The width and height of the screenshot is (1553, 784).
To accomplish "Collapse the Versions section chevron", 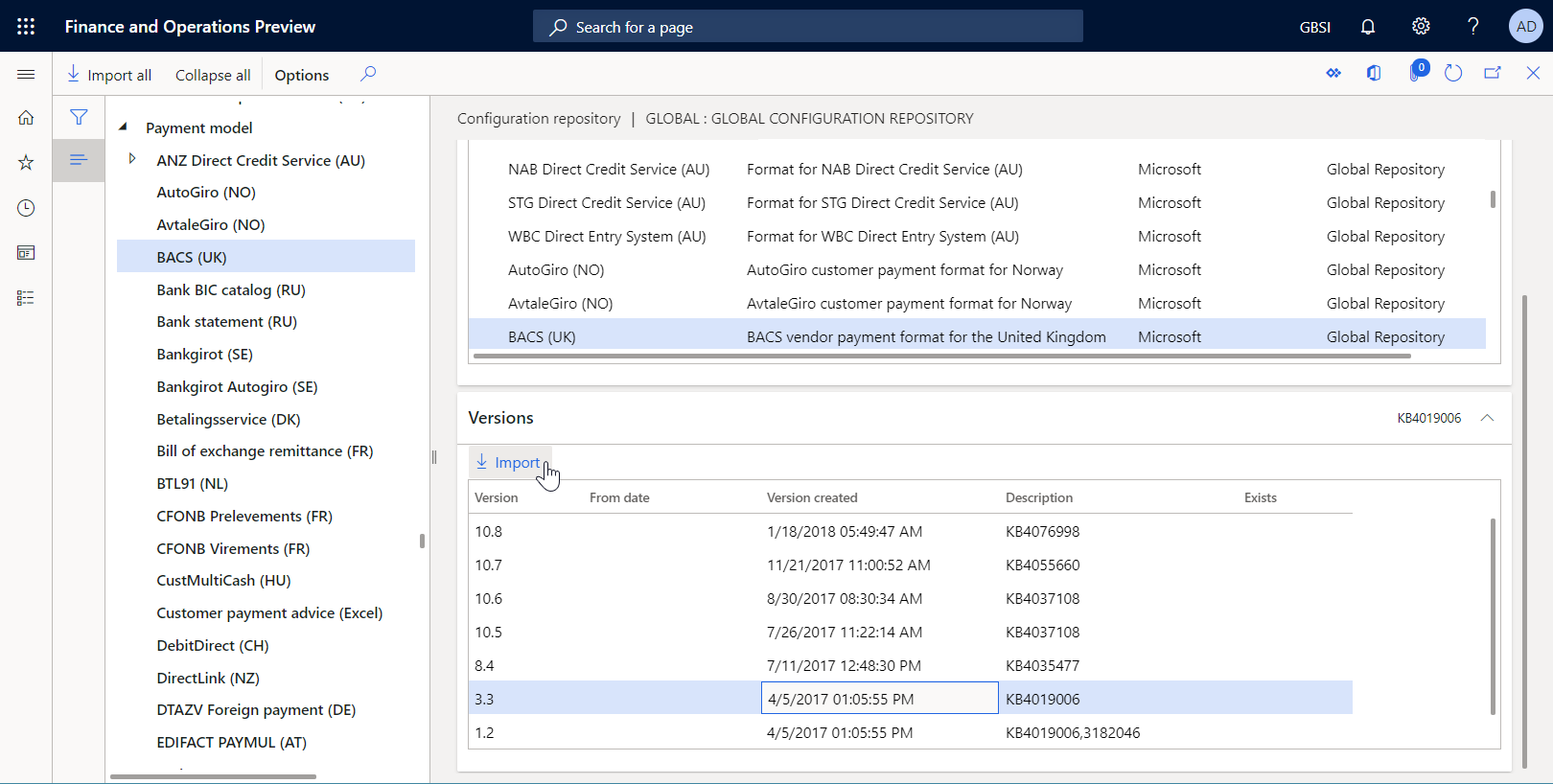I will 1487,418.
